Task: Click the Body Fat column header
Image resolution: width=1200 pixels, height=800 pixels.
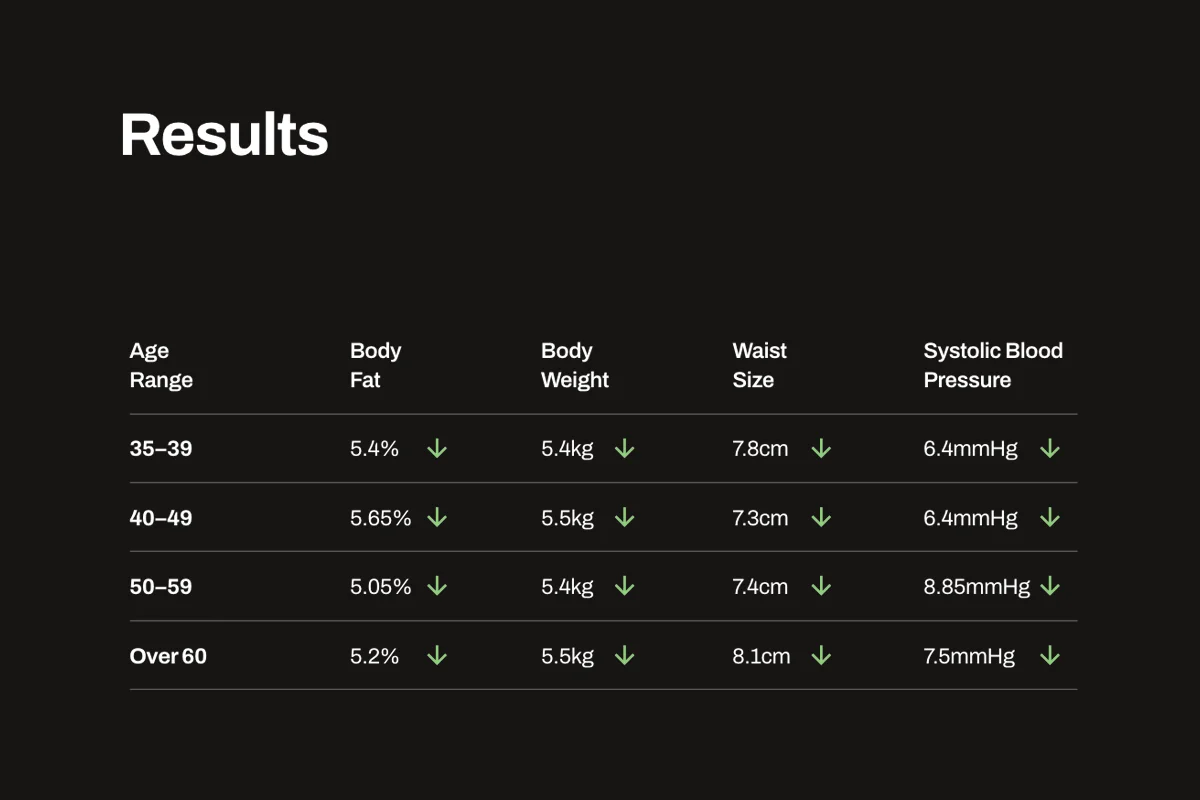Action: (x=375, y=365)
